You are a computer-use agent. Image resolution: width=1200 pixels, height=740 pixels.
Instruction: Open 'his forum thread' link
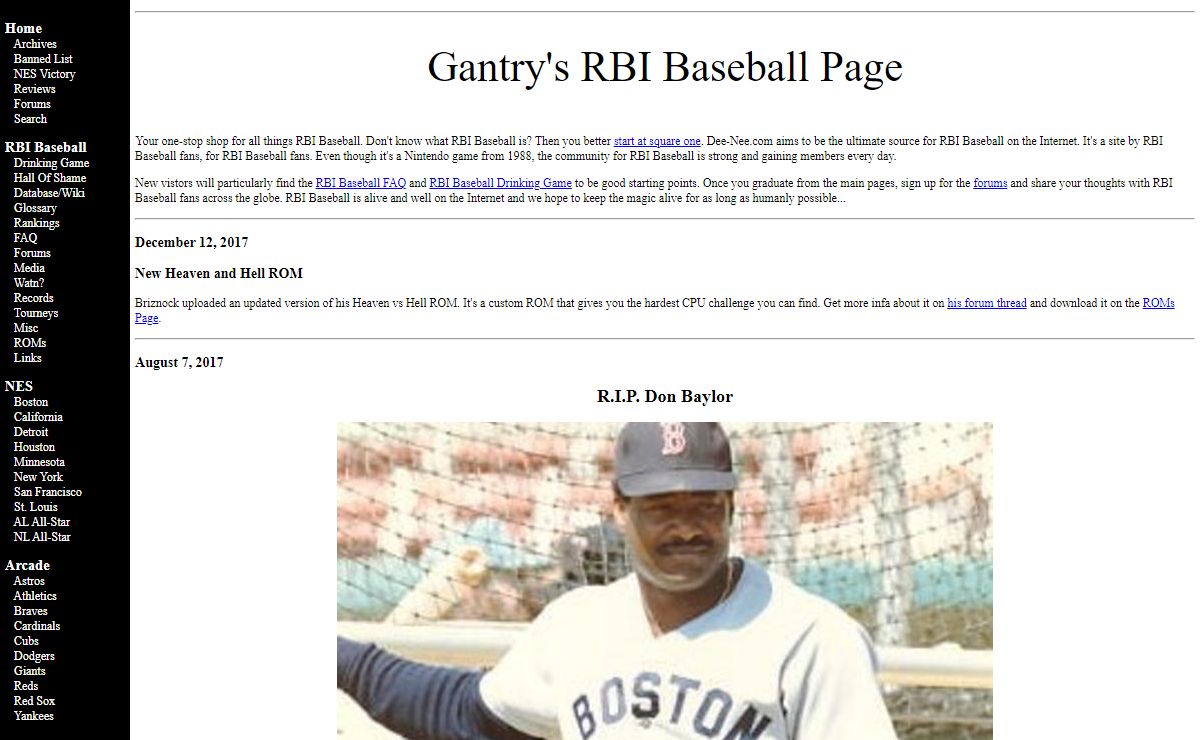(987, 303)
